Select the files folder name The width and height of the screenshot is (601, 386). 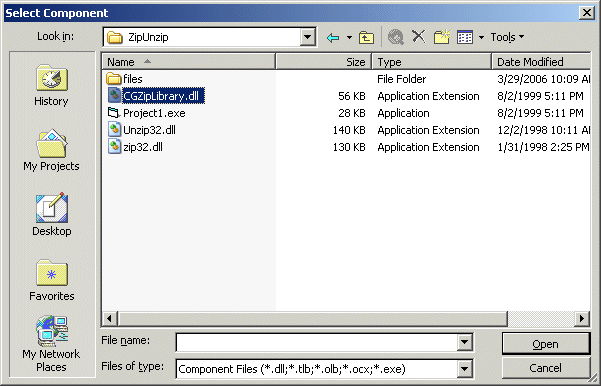[x=133, y=79]
